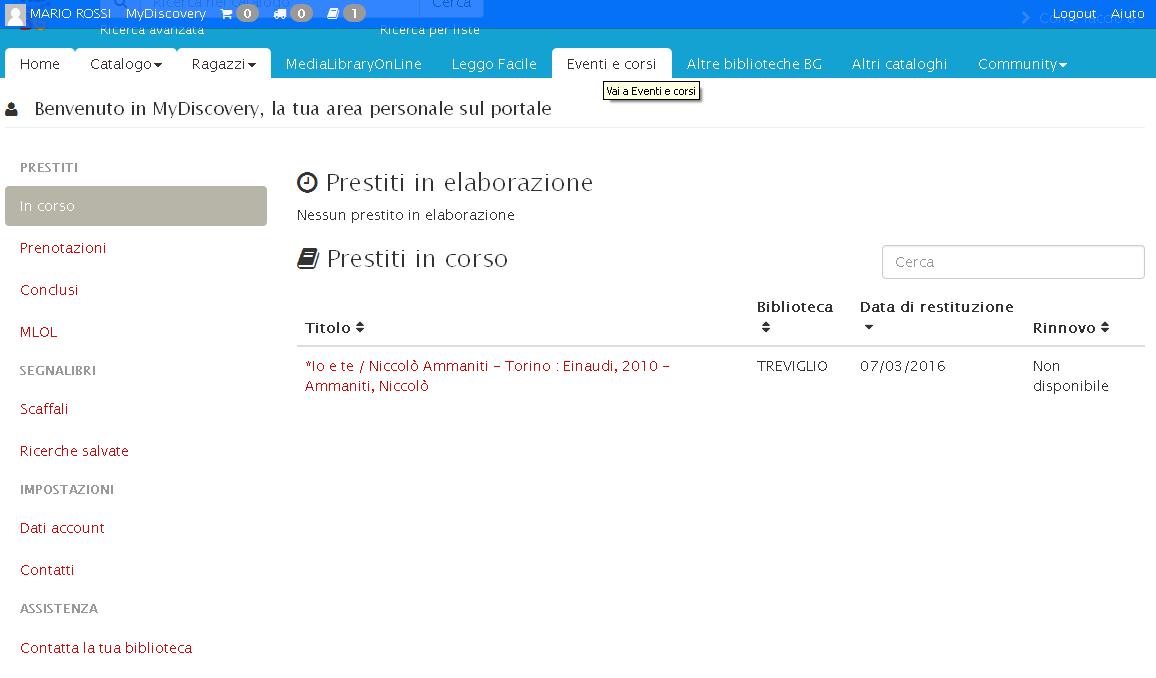Open the shopping cart icon

click(228, 13)
